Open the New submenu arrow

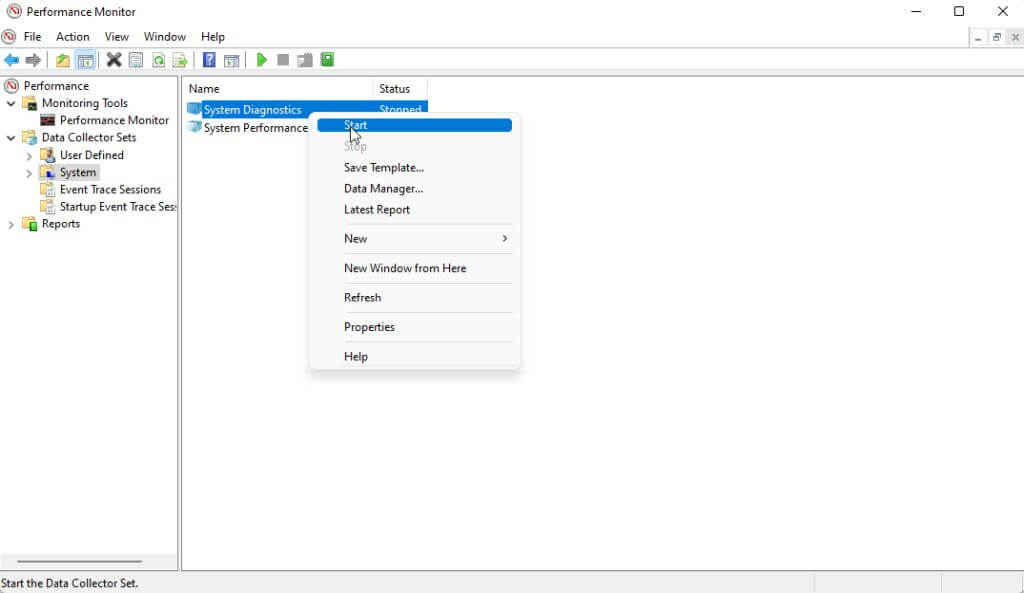coord(504,238)
